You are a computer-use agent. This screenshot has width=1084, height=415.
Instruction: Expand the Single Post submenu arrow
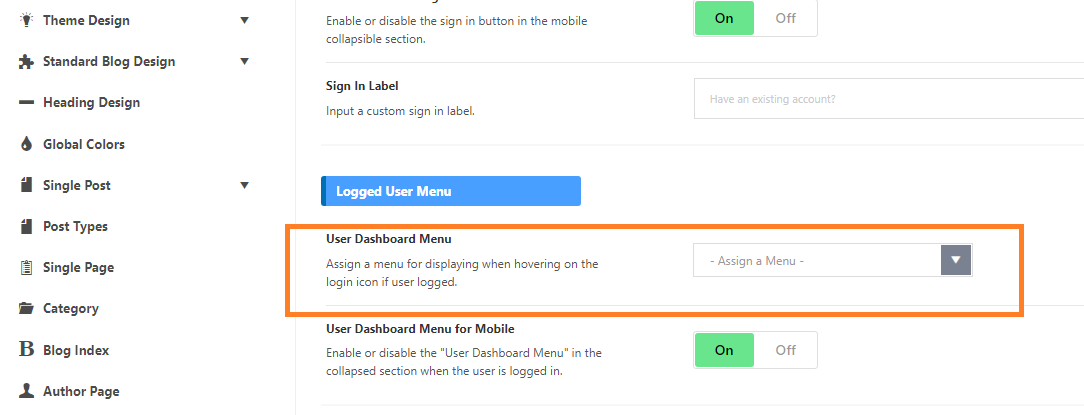(x=244, y=185)
